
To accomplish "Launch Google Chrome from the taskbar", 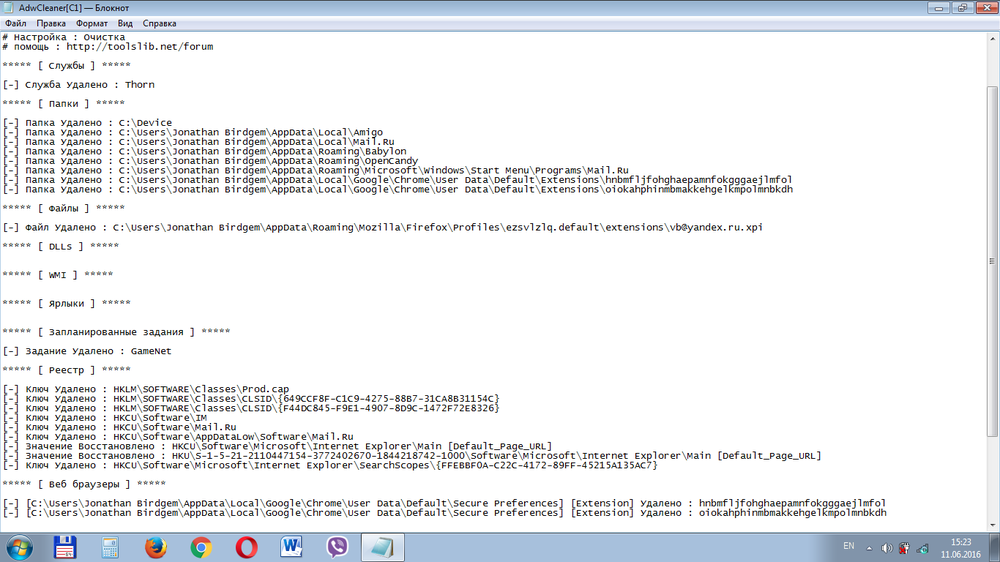I will pos(201,548).
